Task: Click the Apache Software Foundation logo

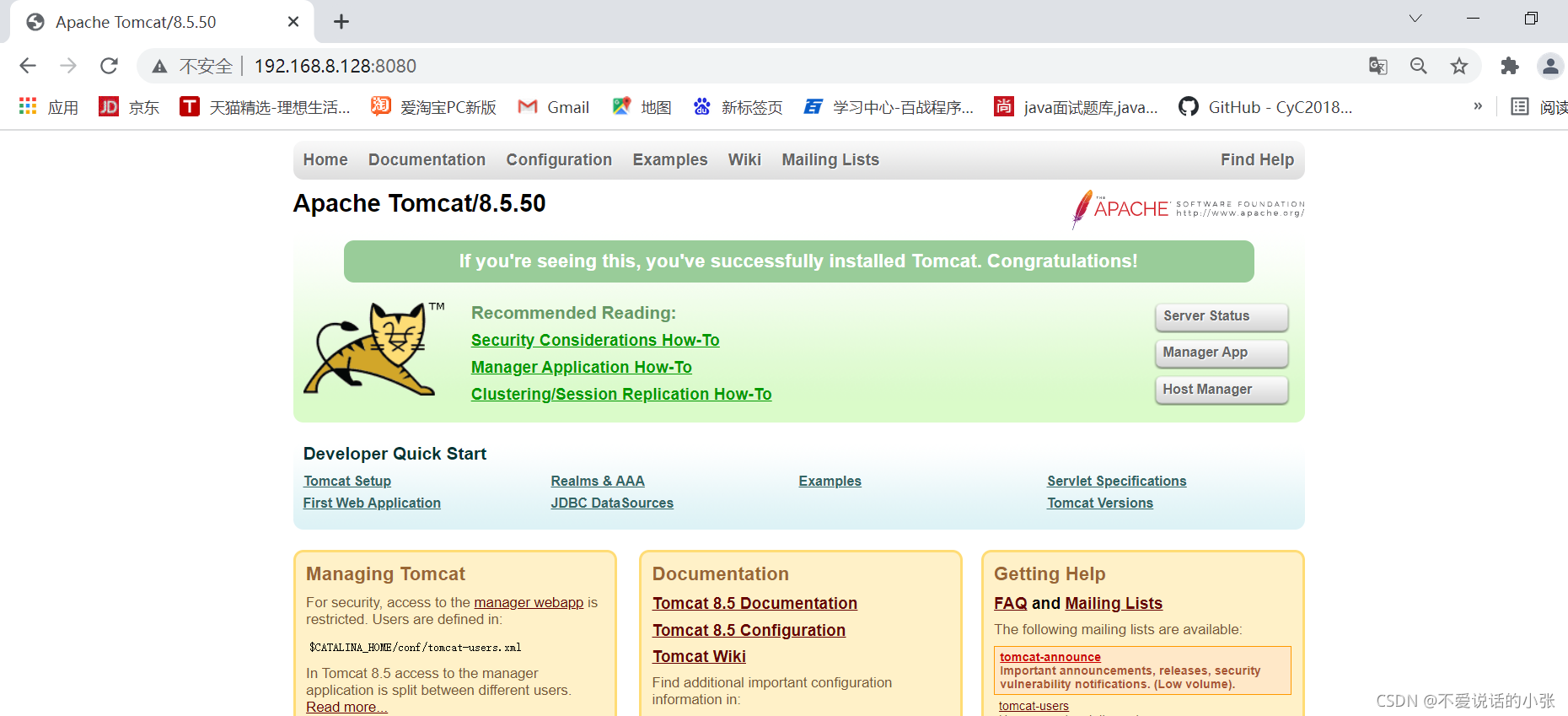Action: point(1188,209)
